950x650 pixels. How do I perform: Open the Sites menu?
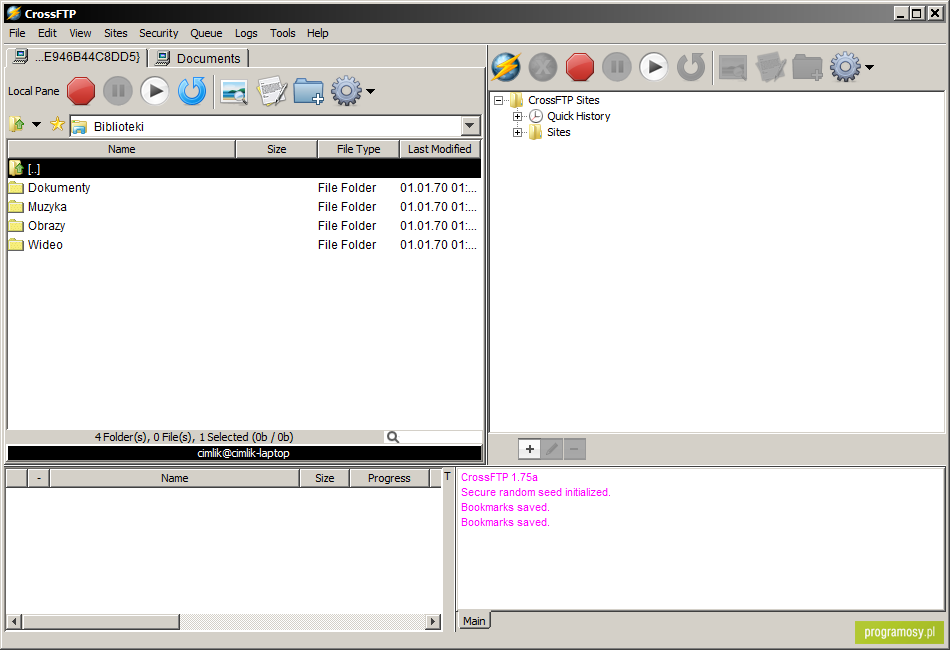[116, 33]
